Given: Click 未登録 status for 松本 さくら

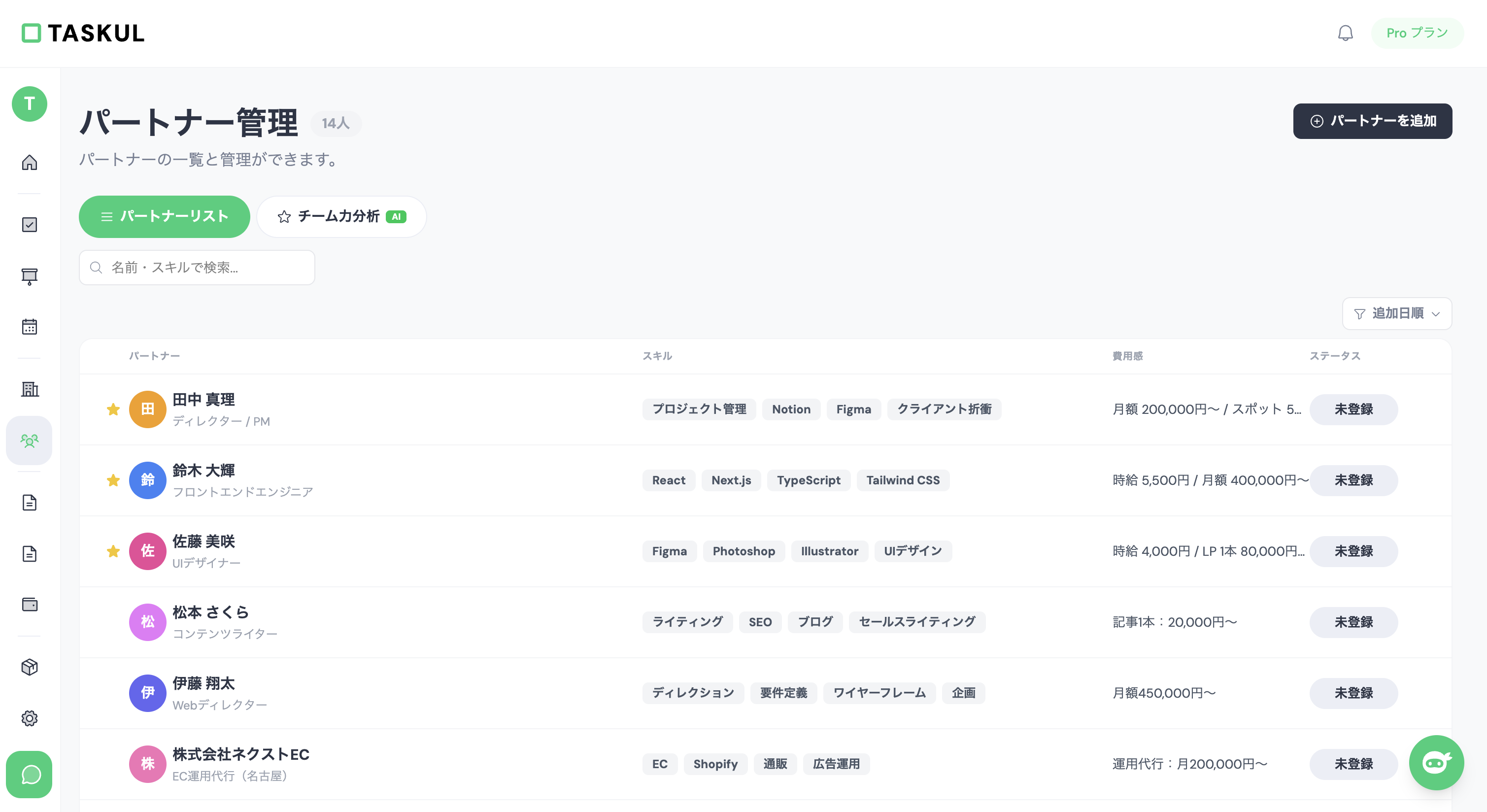Looking at the screenshot, I should click(x=1353, y=622).
